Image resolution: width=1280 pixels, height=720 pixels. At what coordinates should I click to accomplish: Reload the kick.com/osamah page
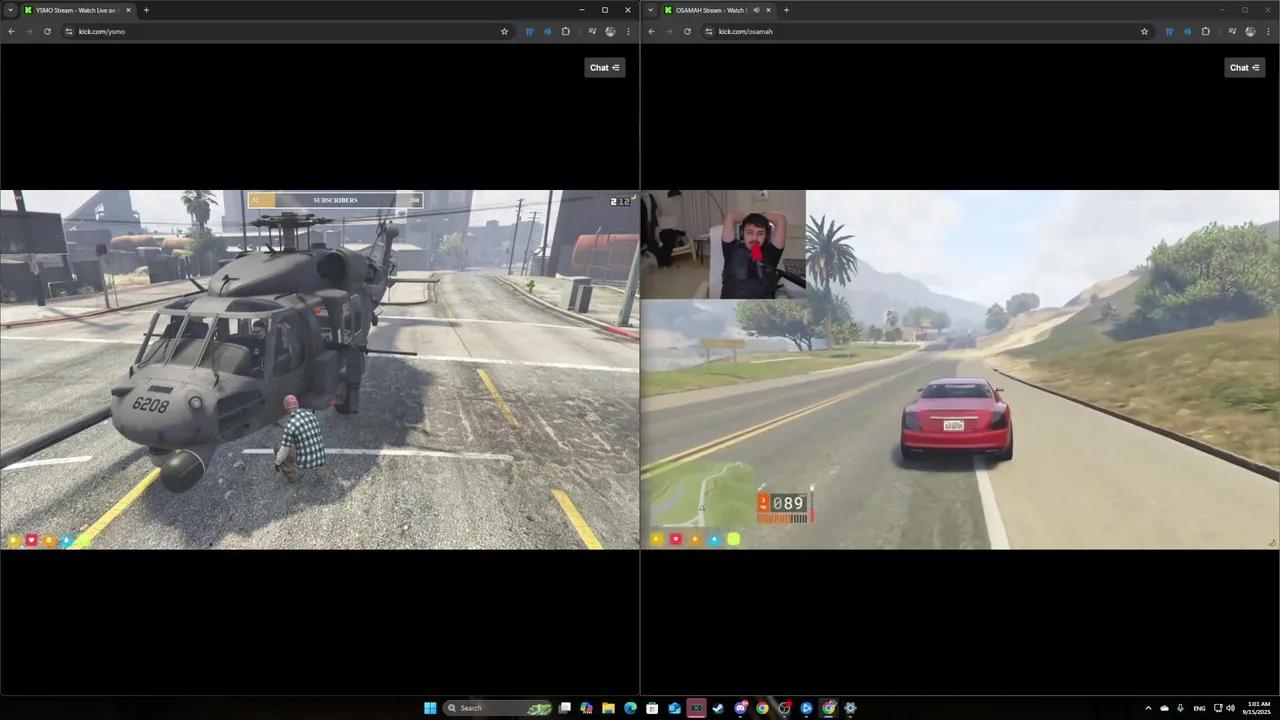pyautogui.click(x=687, y=31)
